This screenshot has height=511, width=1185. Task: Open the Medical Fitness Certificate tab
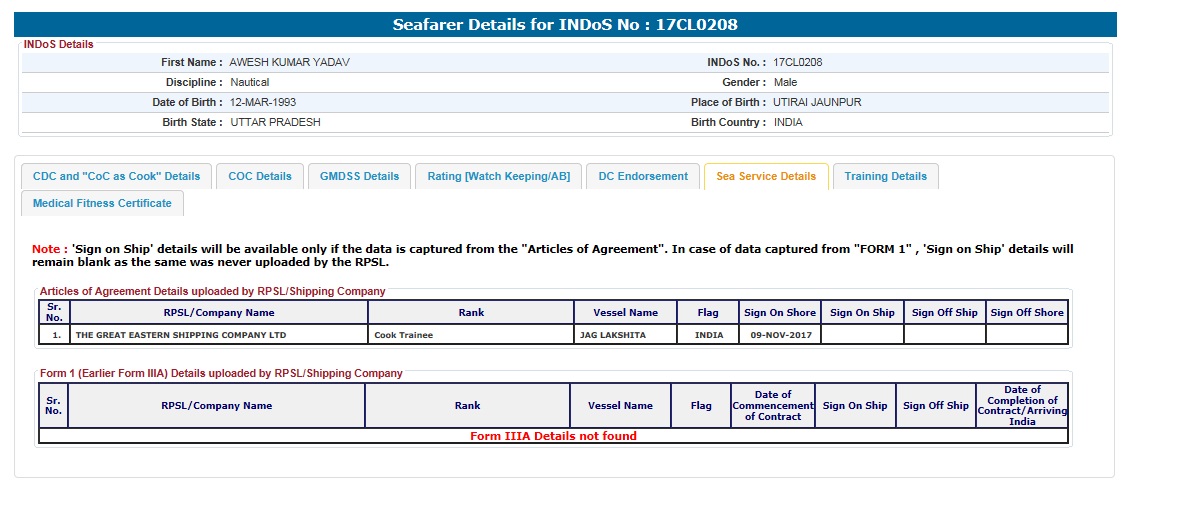pos(102,203)
